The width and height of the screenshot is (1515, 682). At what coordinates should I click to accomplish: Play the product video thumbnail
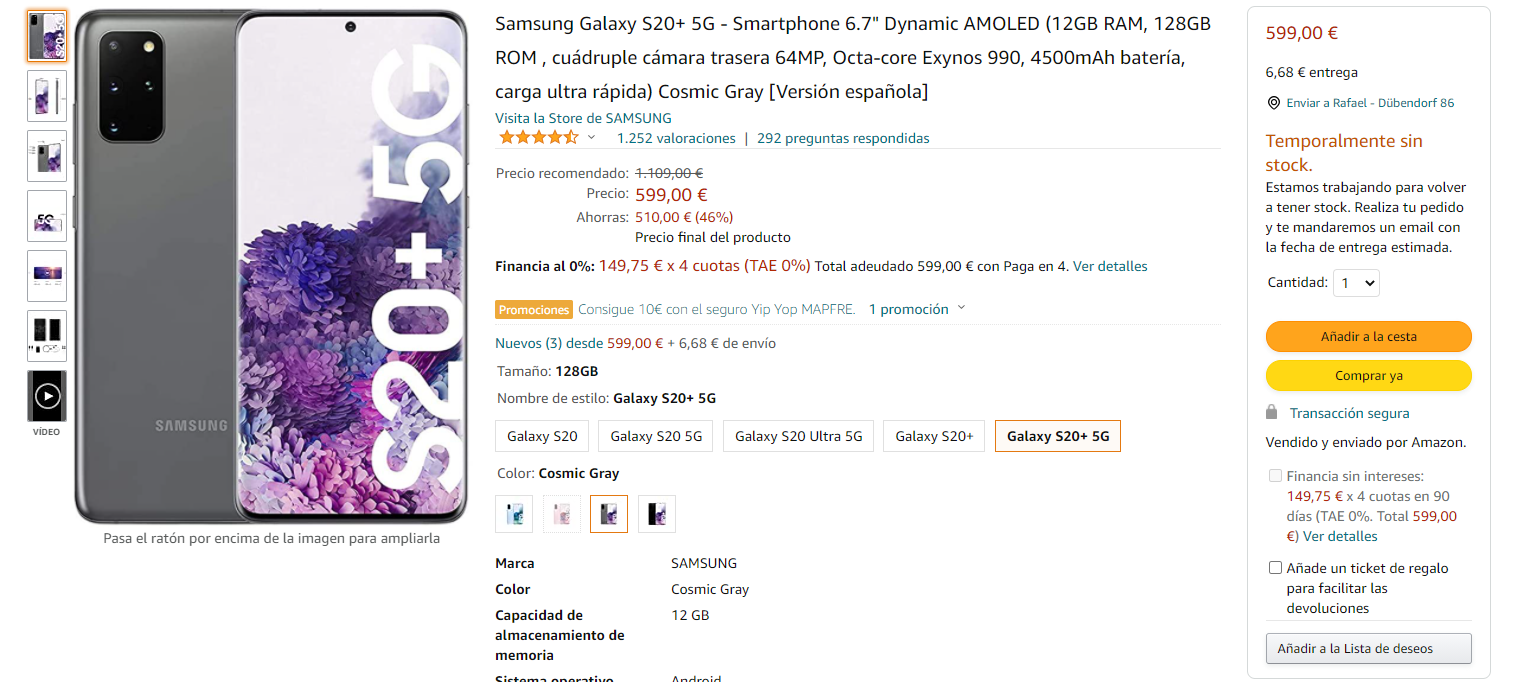(x=47, y=396)
